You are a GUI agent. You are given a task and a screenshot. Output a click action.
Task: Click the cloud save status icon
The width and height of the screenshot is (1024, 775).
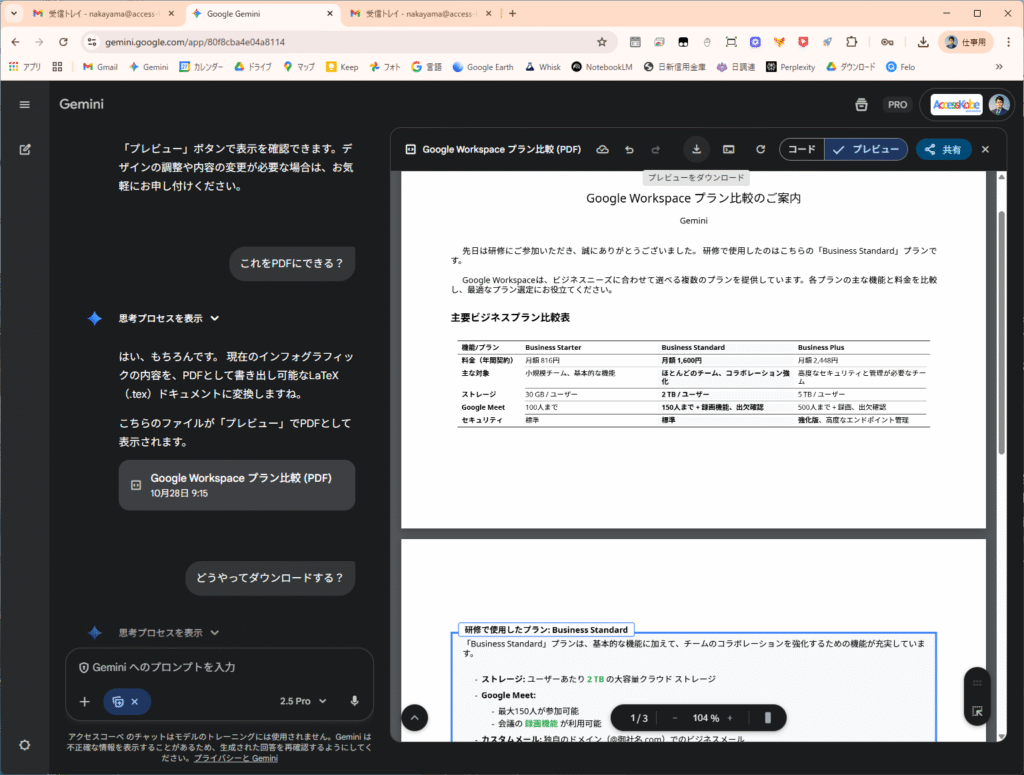602,149
